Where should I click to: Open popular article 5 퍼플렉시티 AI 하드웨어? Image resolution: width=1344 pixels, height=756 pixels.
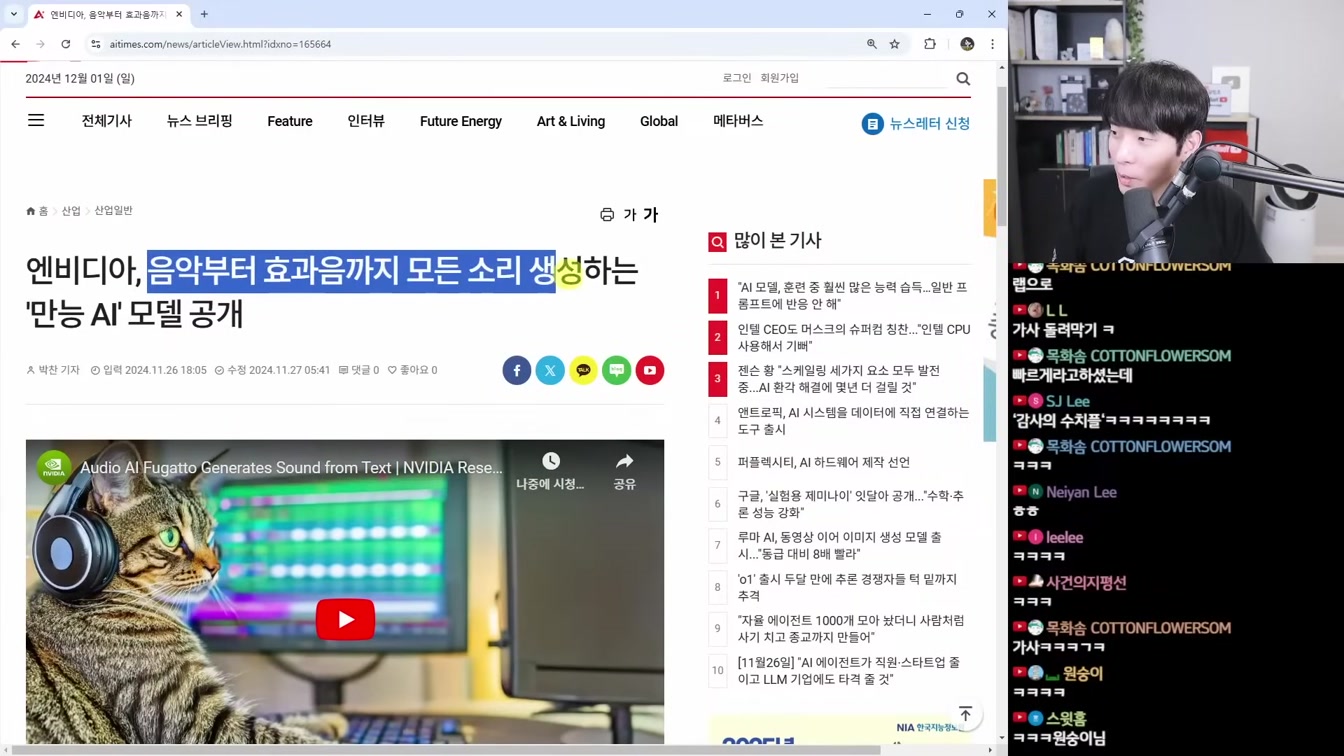coord(824,462)
